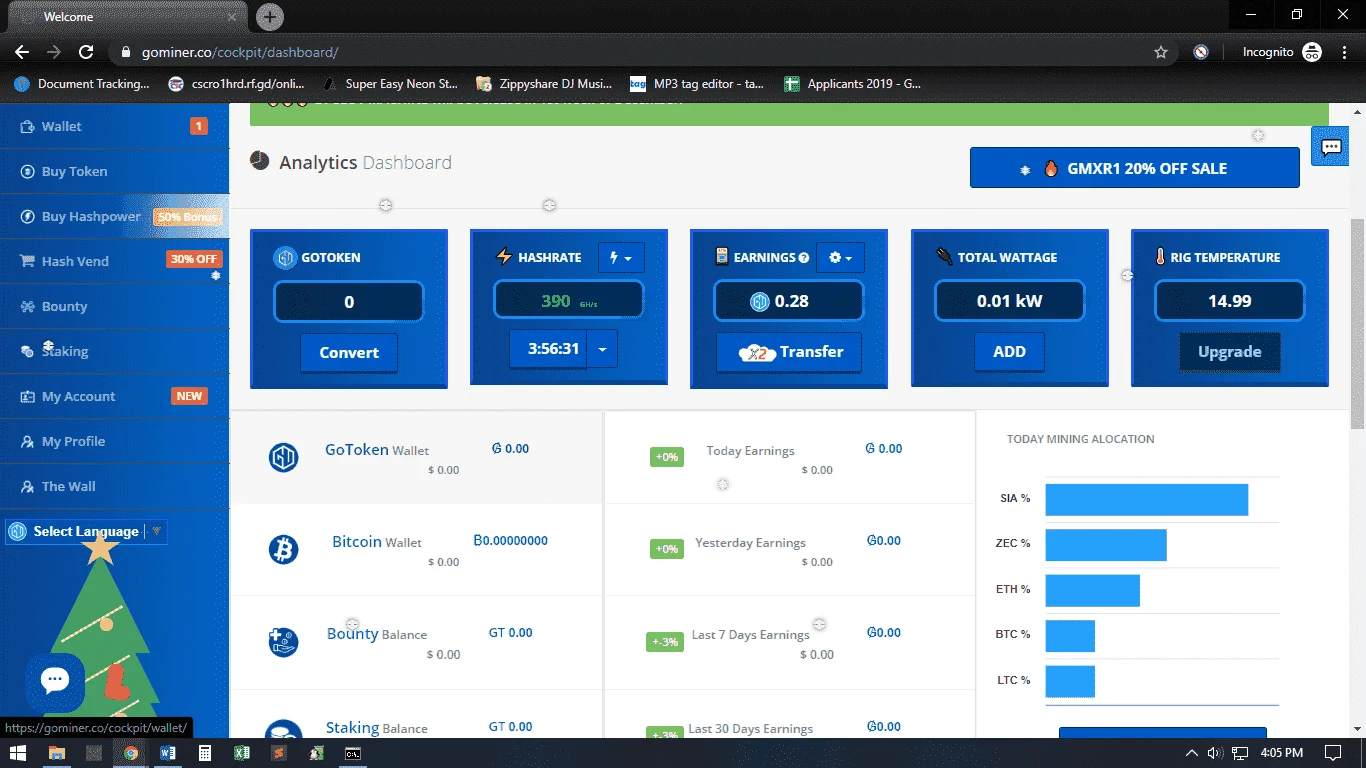This screenshot has height=768, width=1366.
Task: Click the BTC % allocation bar
Action: [1070, 636]
